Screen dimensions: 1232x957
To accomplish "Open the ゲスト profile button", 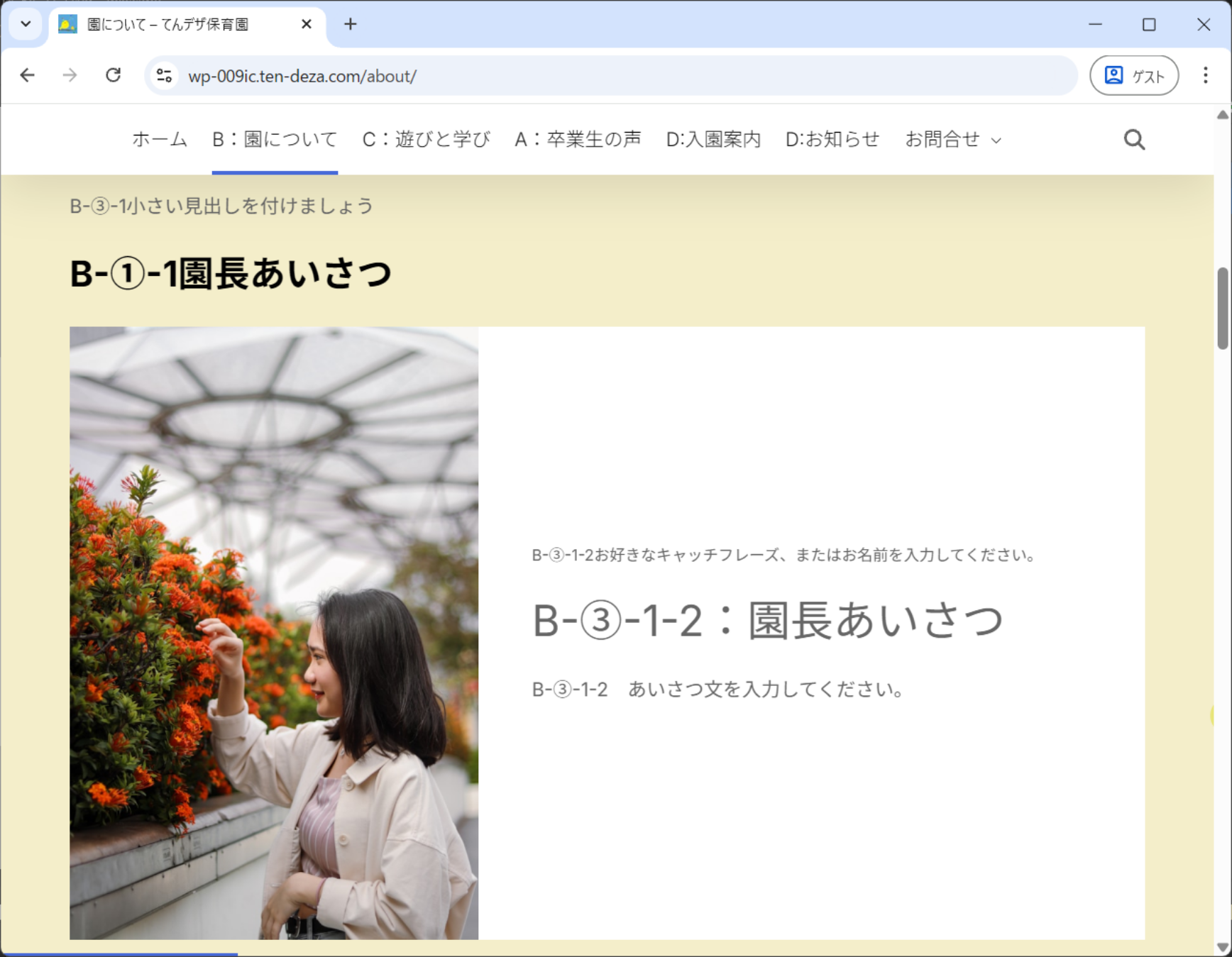I will (1133, 75).
